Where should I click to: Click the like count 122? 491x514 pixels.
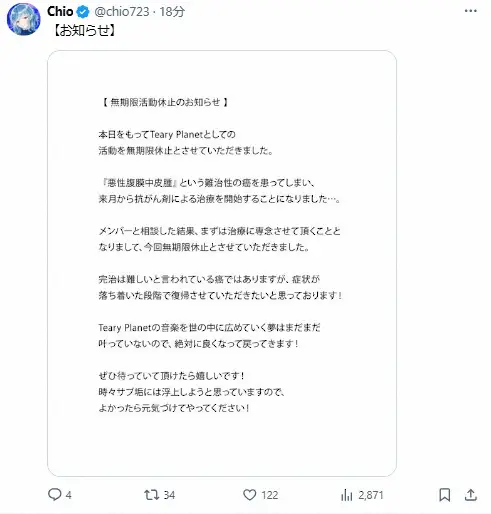270,495
